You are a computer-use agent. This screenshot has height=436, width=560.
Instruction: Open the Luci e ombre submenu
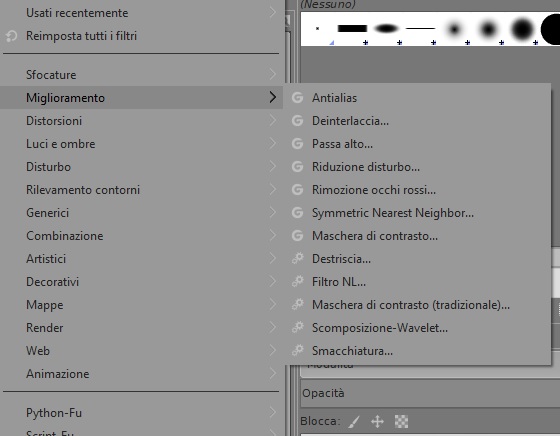click(141, 144)
